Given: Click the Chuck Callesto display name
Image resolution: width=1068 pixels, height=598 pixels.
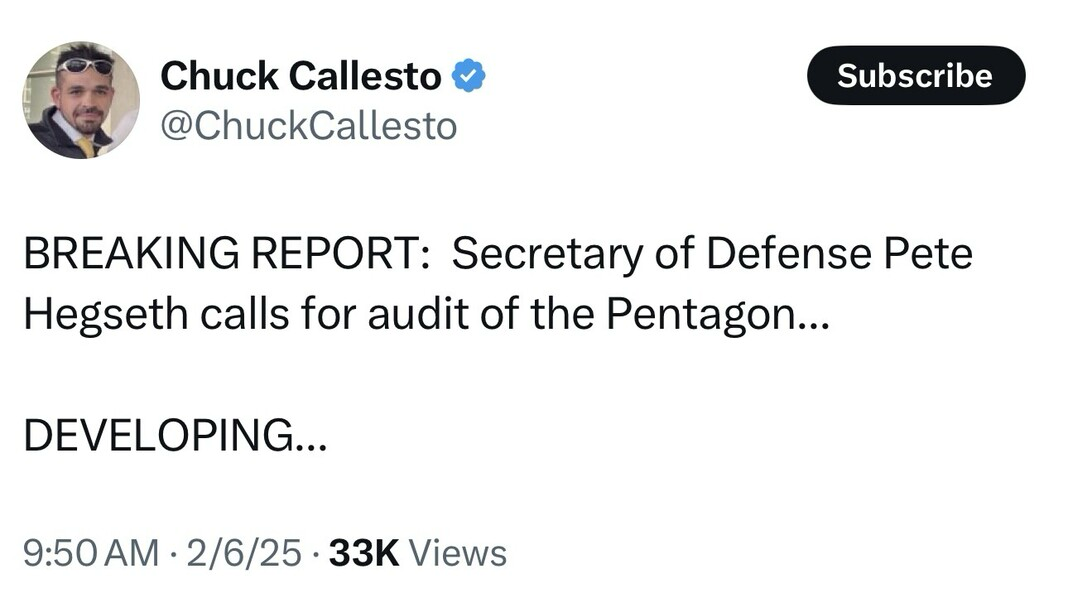Looking at the screenshot, I should pos(300,76).
